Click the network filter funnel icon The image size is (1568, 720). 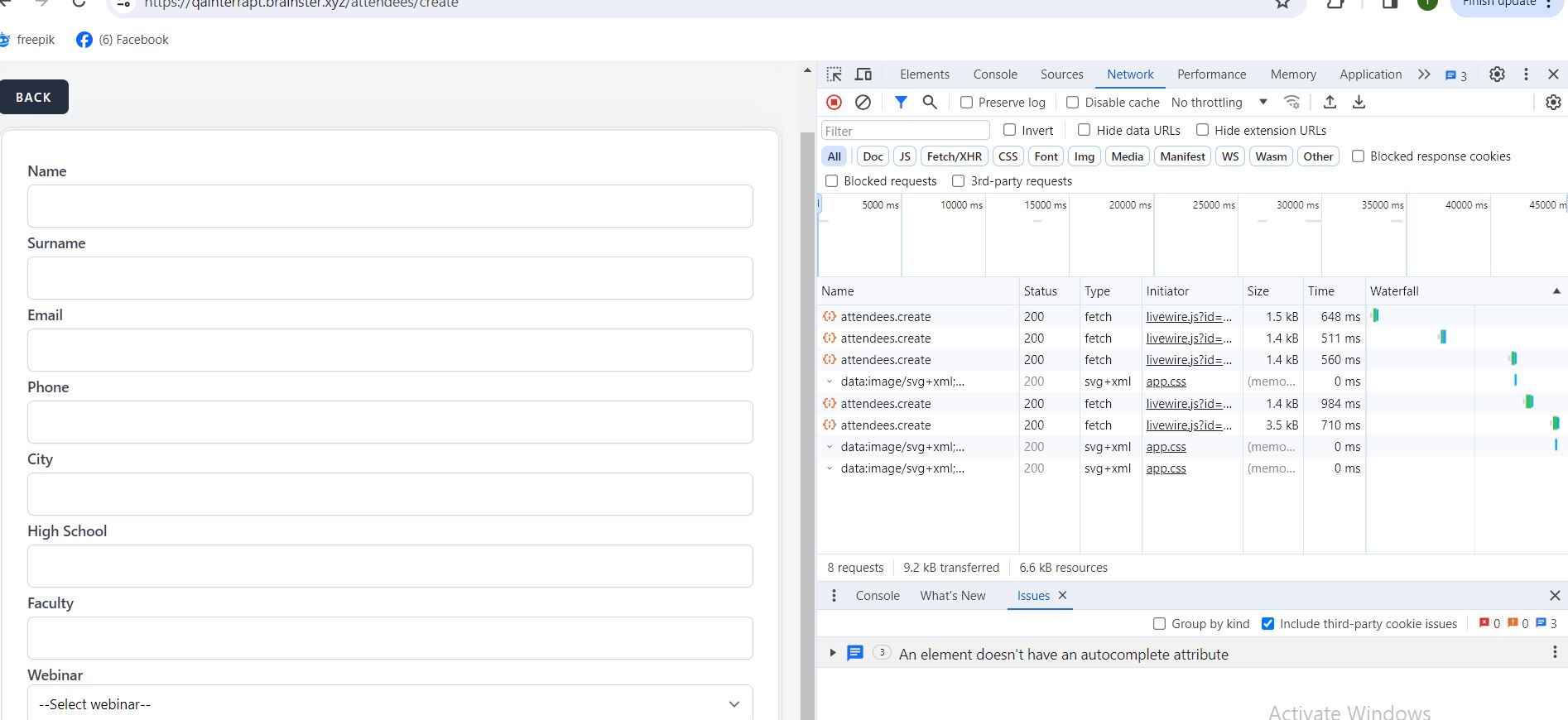coord(901,102)
